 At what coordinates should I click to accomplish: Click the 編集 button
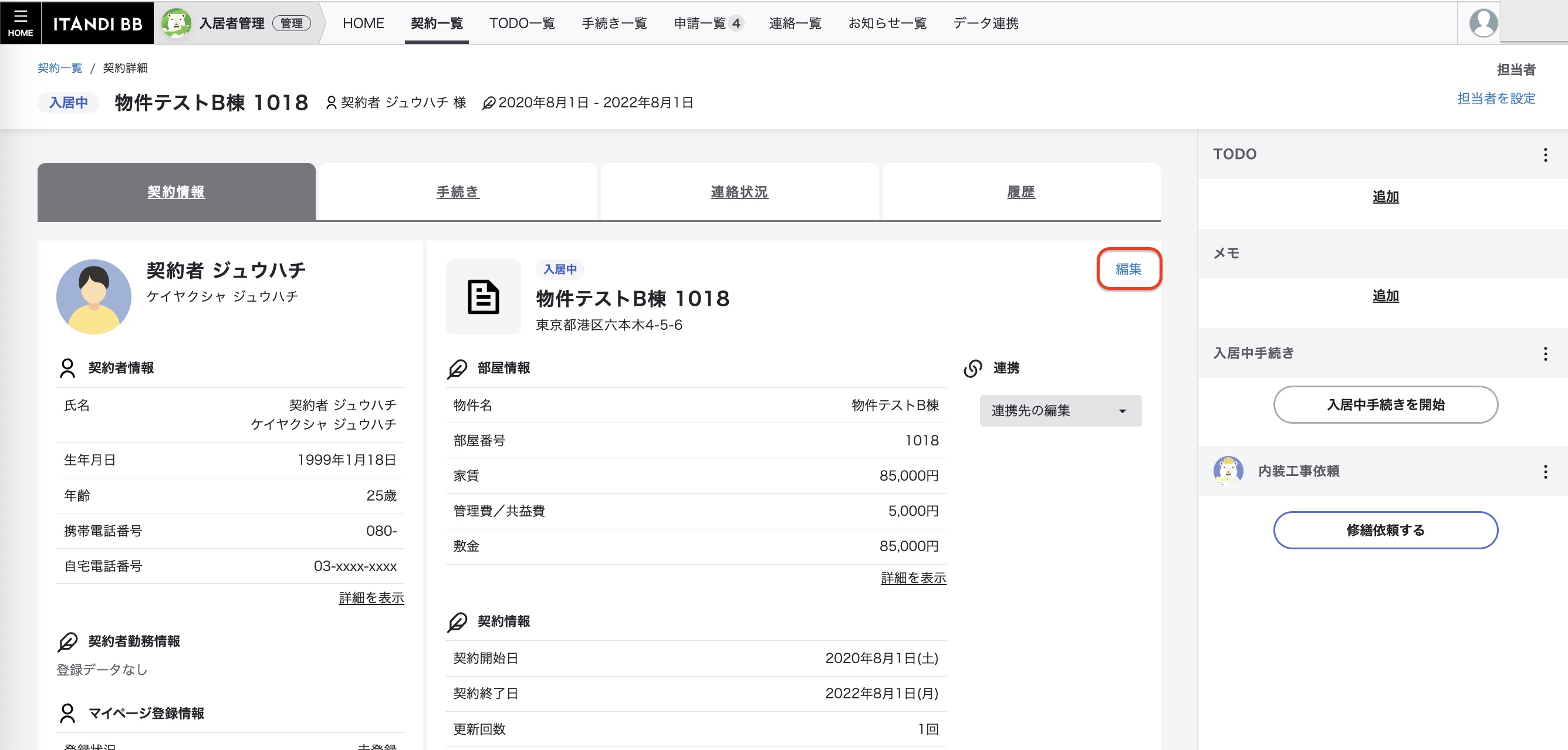[1128, 269]
